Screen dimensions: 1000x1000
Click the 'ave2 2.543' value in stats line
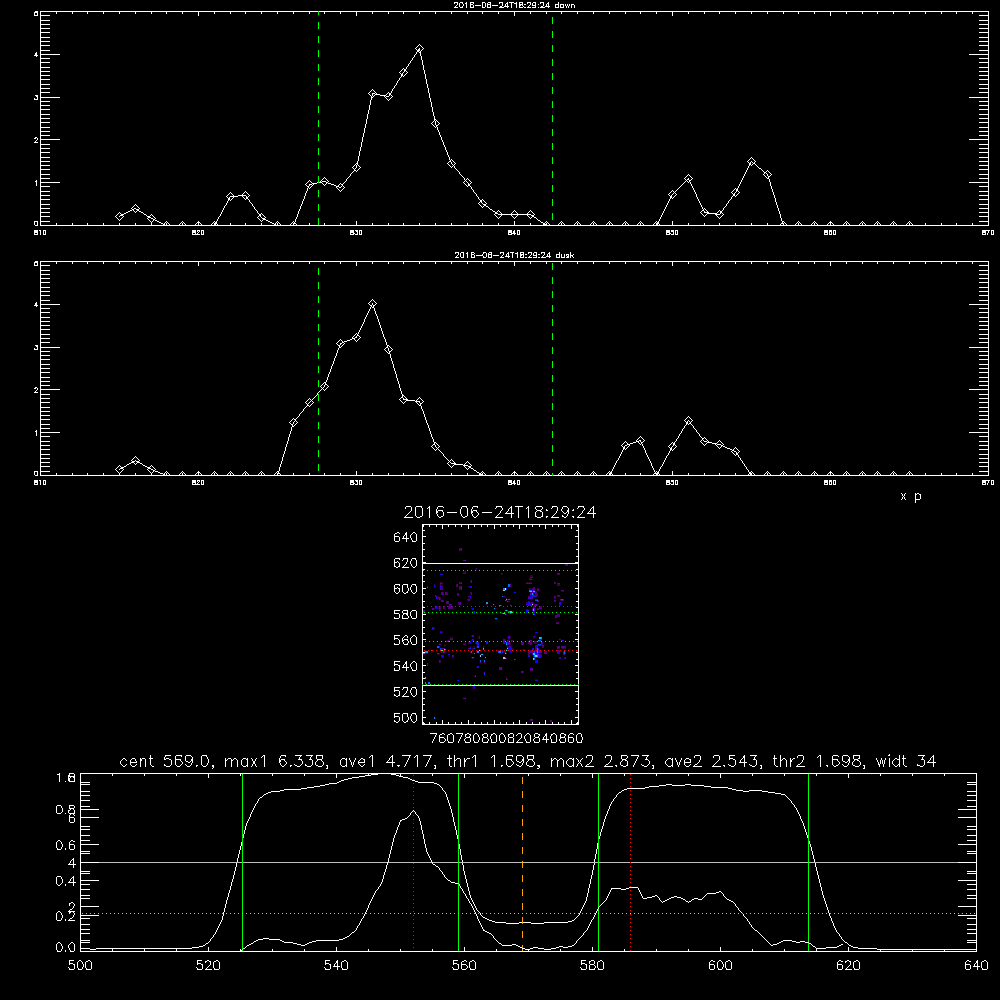712,761
